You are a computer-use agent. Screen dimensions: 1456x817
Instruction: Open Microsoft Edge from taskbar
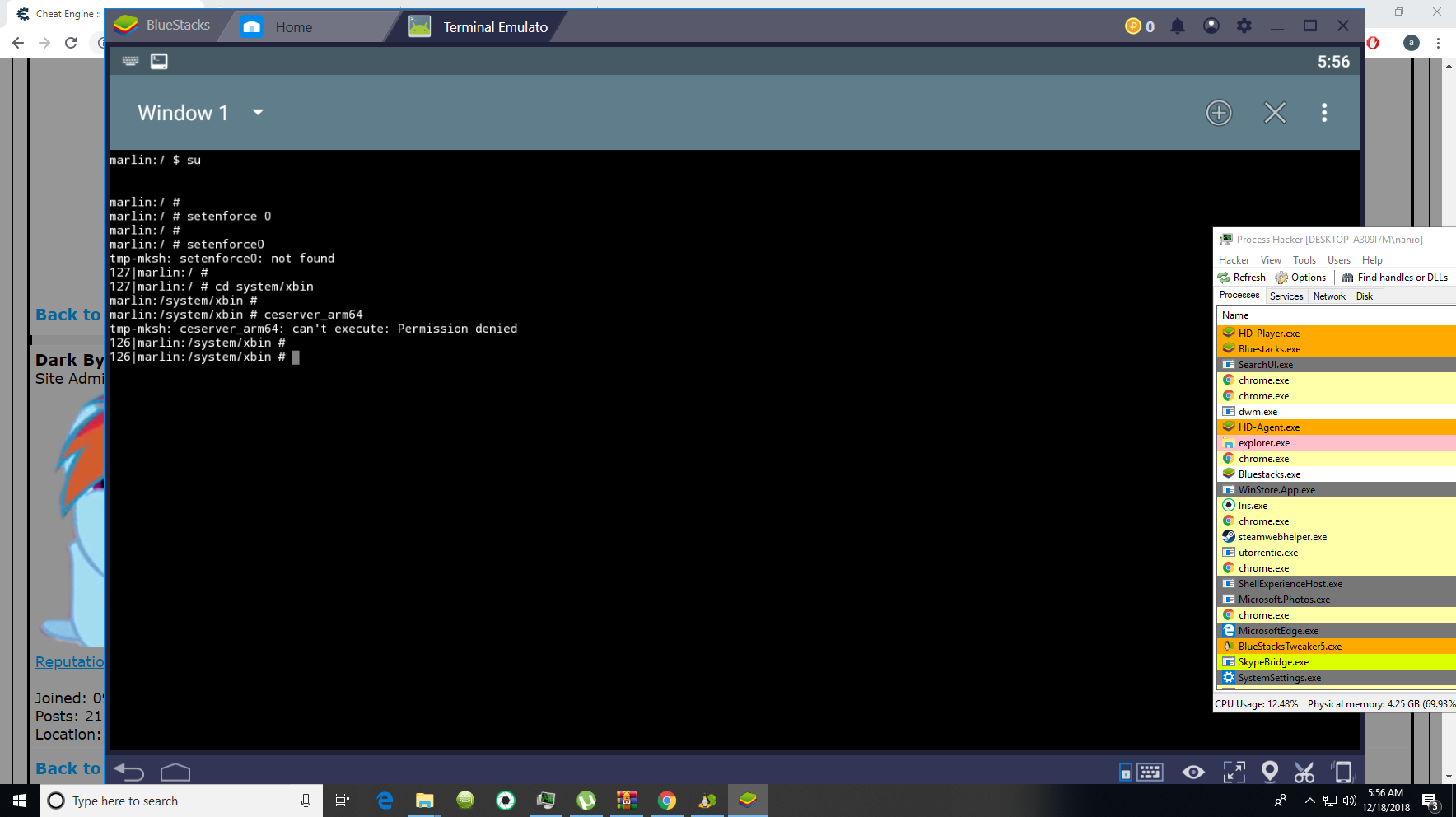click(385, 801)
